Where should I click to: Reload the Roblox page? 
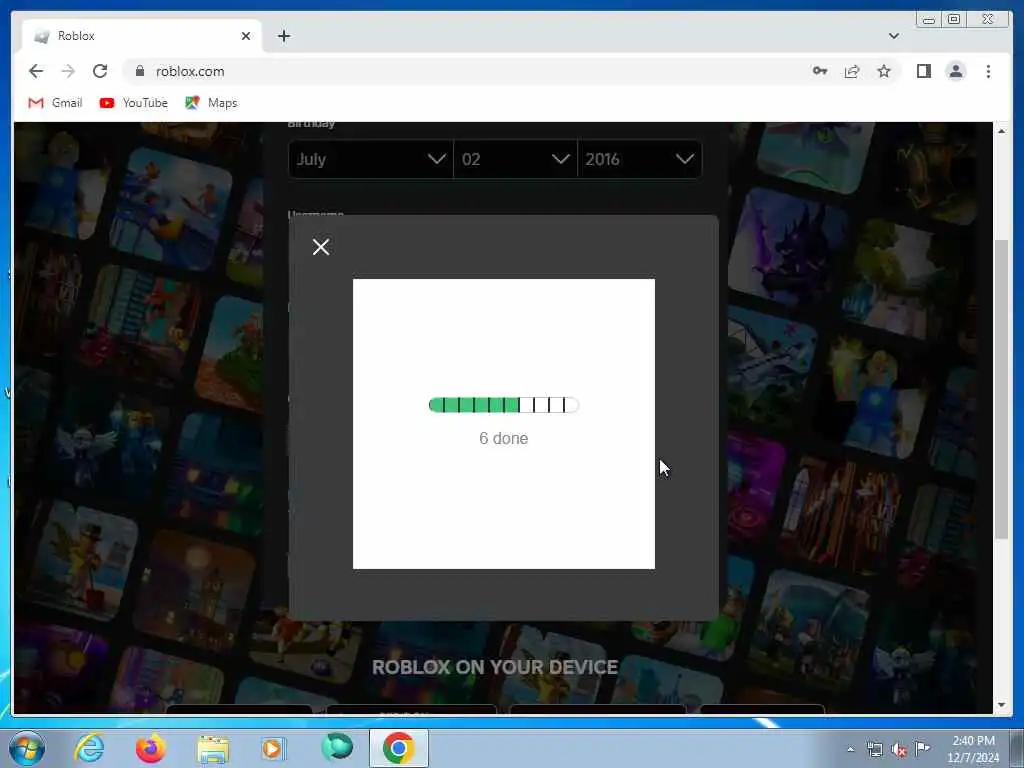[x=100, y=71]
